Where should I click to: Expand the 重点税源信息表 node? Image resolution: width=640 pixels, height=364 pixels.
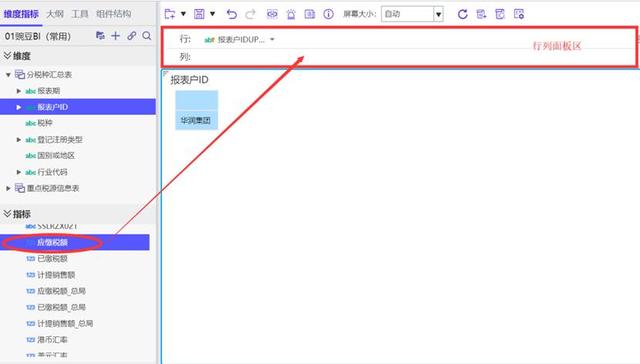click(8, 188)
